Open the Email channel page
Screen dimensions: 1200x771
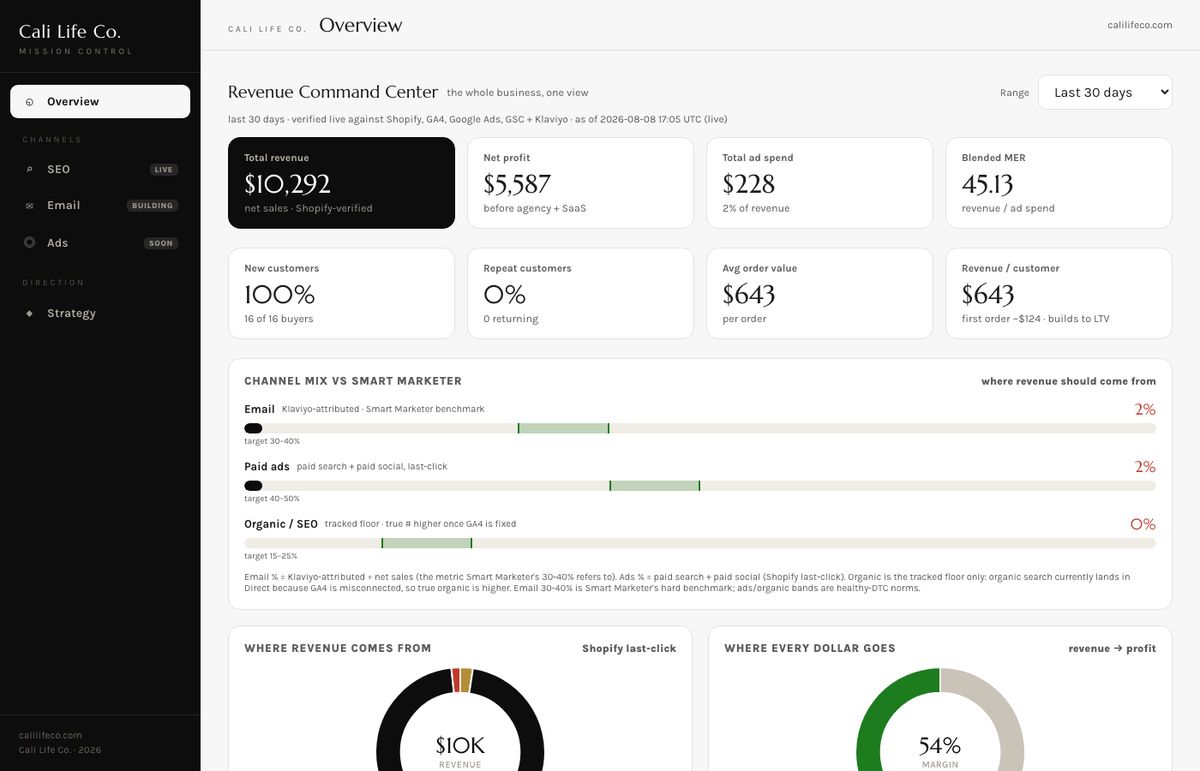coord(100,205)
